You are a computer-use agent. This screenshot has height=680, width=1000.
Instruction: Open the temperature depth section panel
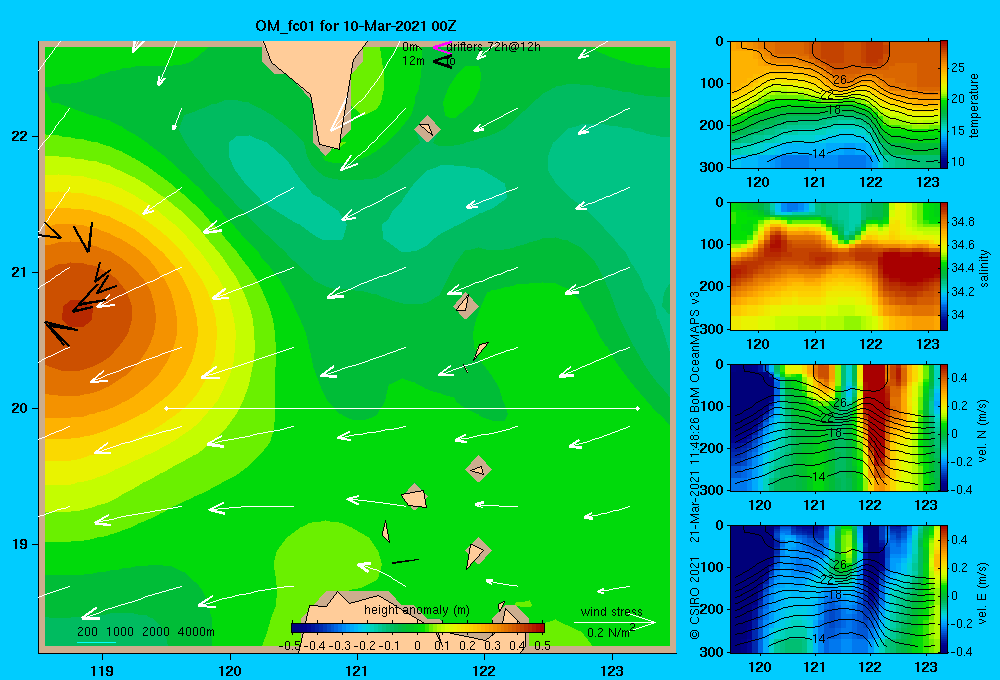point(834,104)
